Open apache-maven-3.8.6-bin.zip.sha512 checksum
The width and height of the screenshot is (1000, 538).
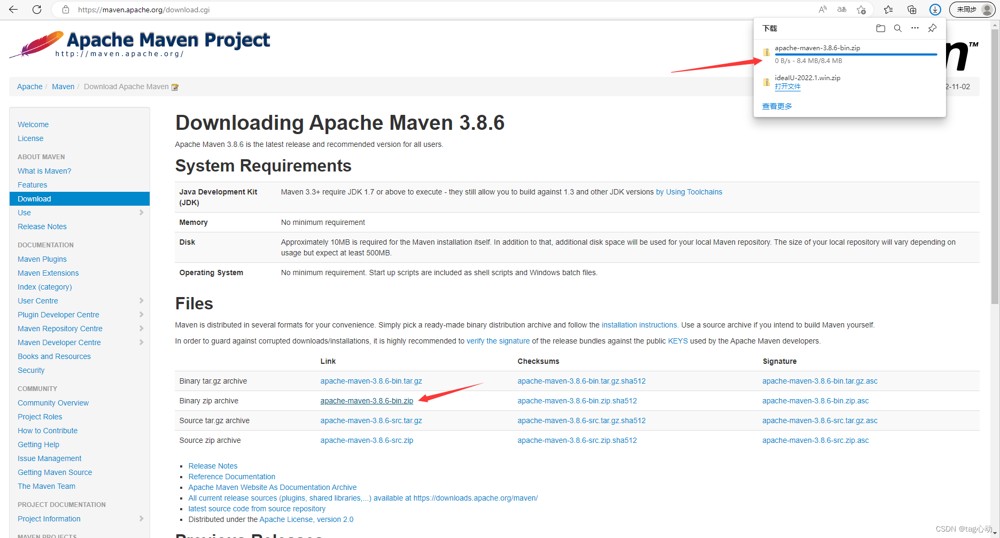click(x=577, y=401)
